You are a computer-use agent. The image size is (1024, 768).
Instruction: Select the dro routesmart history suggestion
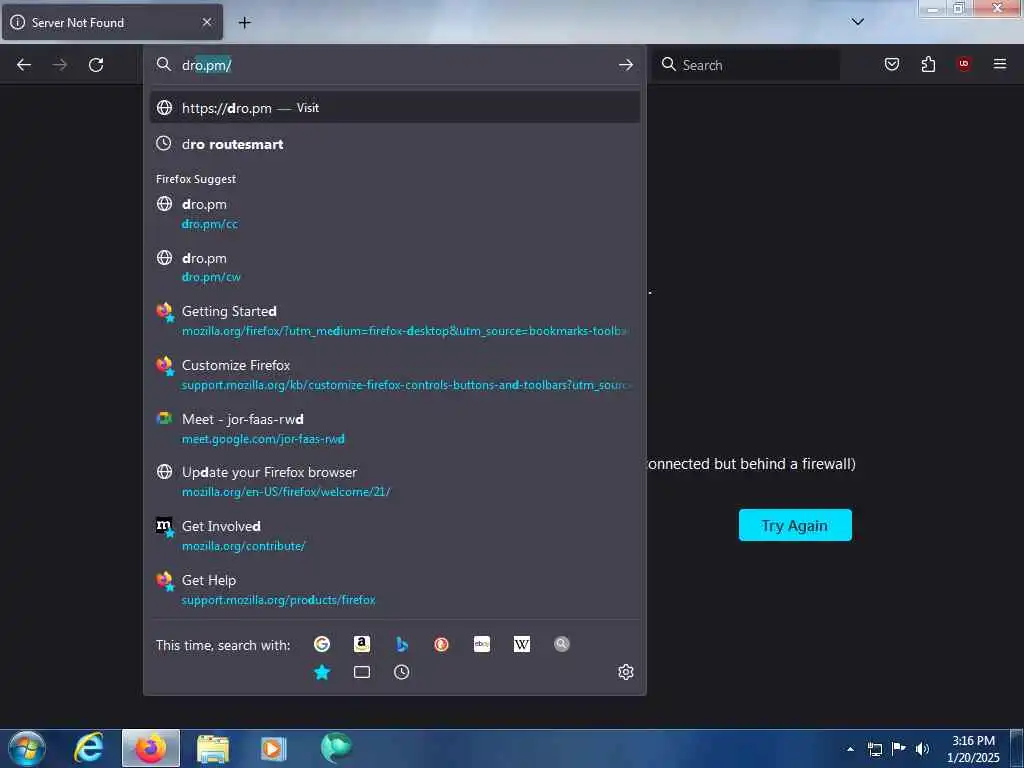point(394,144)
